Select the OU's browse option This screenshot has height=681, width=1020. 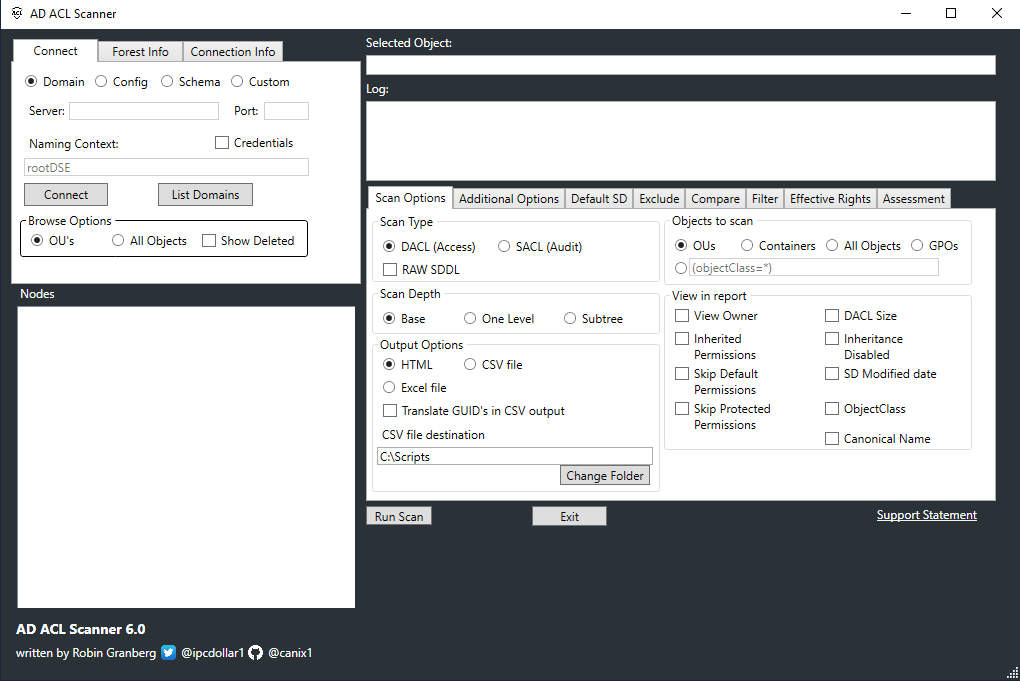[37, 241]
